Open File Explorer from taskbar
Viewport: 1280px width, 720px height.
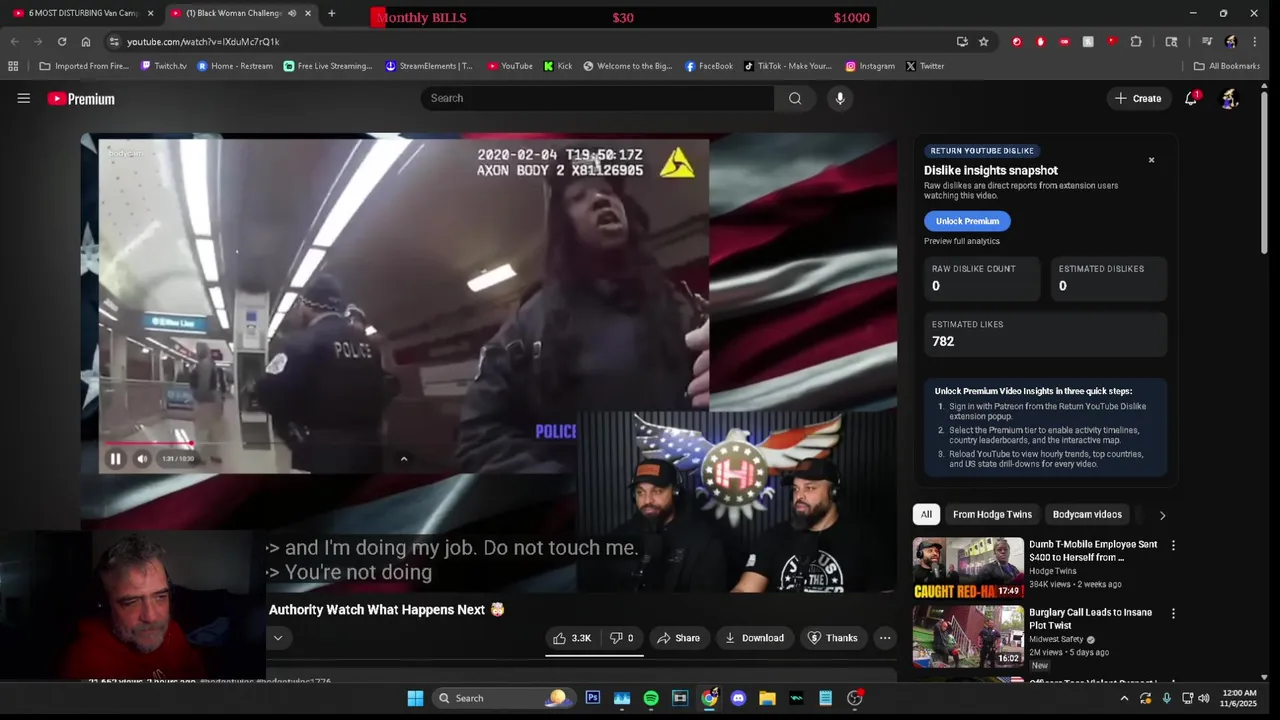pos(767,698)
